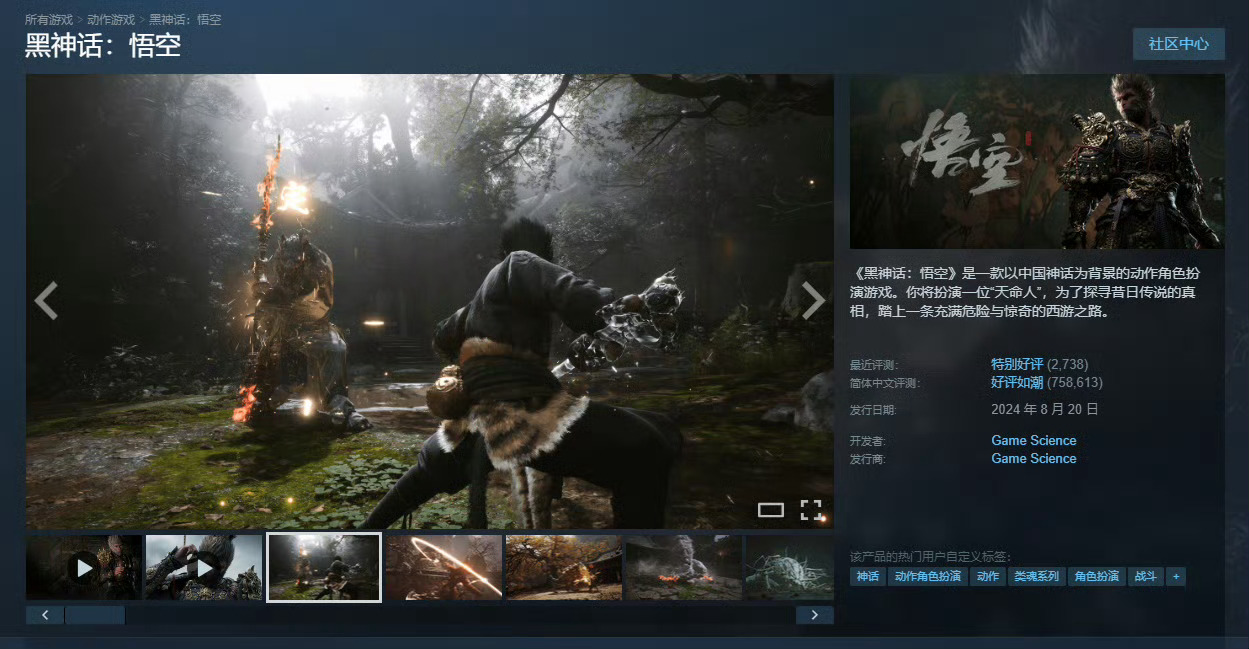Select the 神话 tag
Screen dimensions: 1249x649
pos(868,576)
